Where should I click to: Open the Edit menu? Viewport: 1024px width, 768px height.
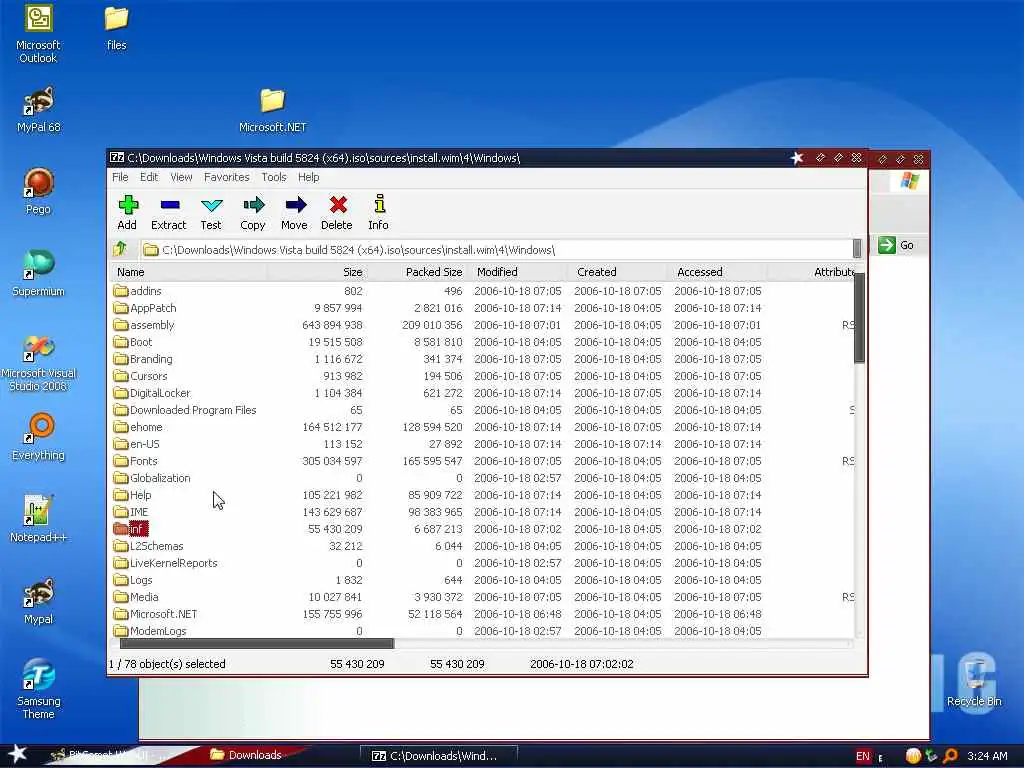tap(149, 177)
